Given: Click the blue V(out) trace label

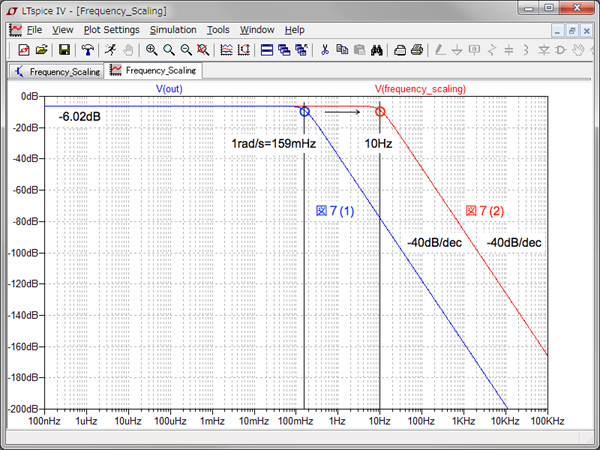Looking at the screenshot, I should 169,89.
